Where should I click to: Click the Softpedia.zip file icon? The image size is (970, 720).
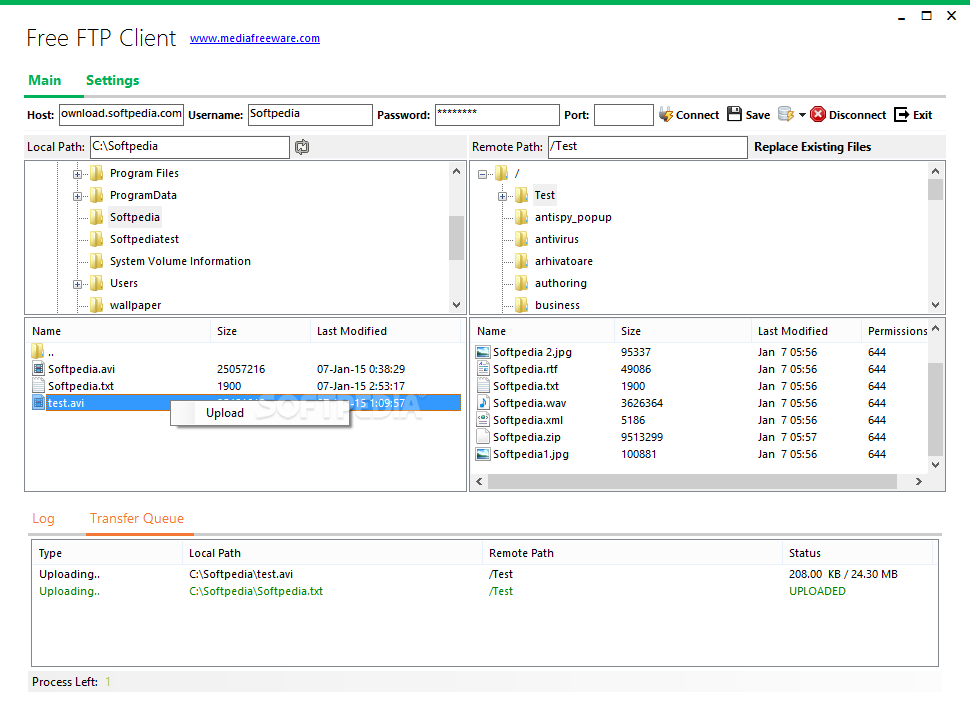(483, 437)
